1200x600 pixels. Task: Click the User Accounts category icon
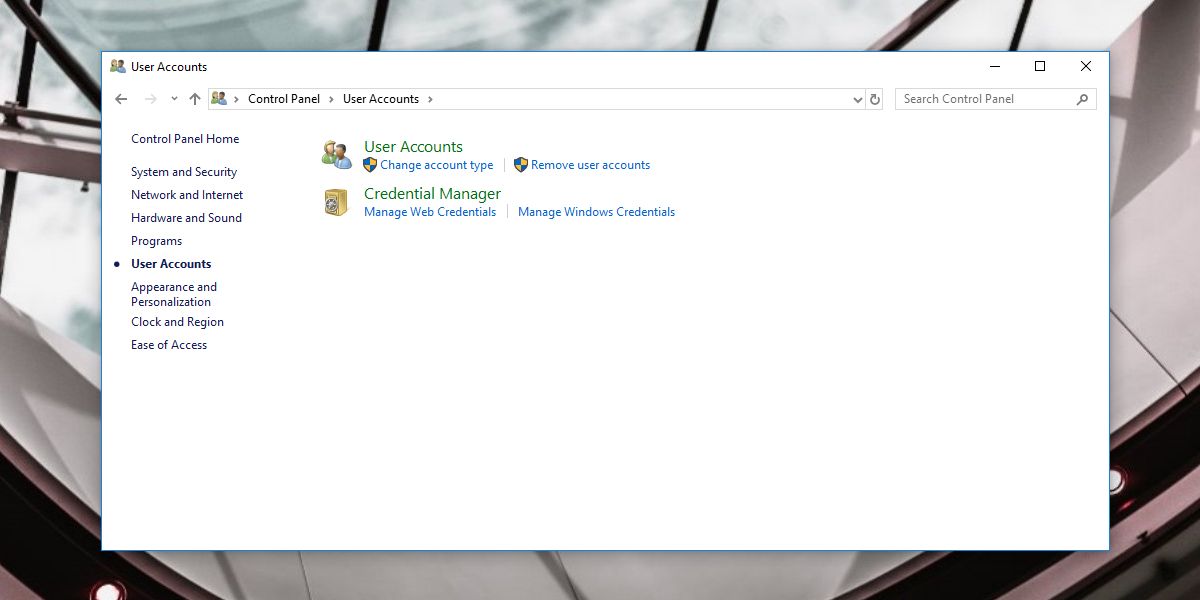coord(336,155)
